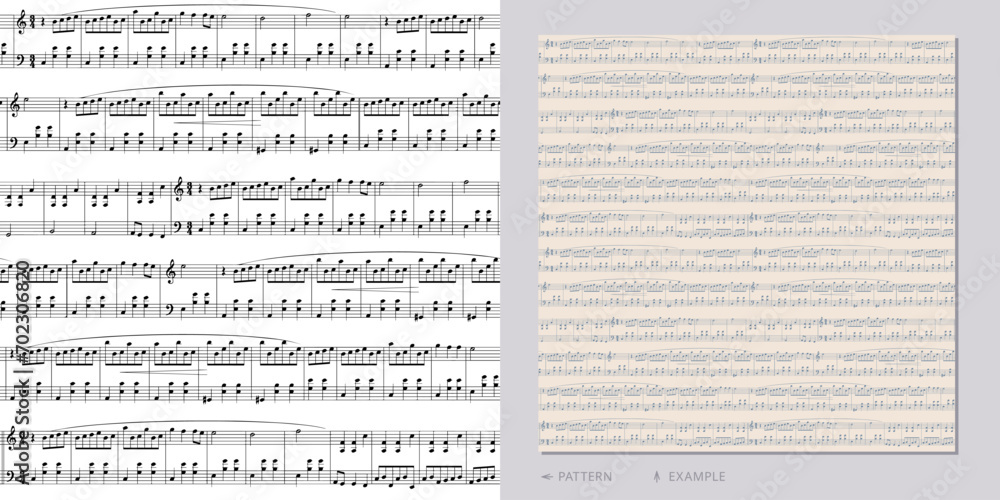Open the beige sheet music example thumbnail

click(747, 244)
